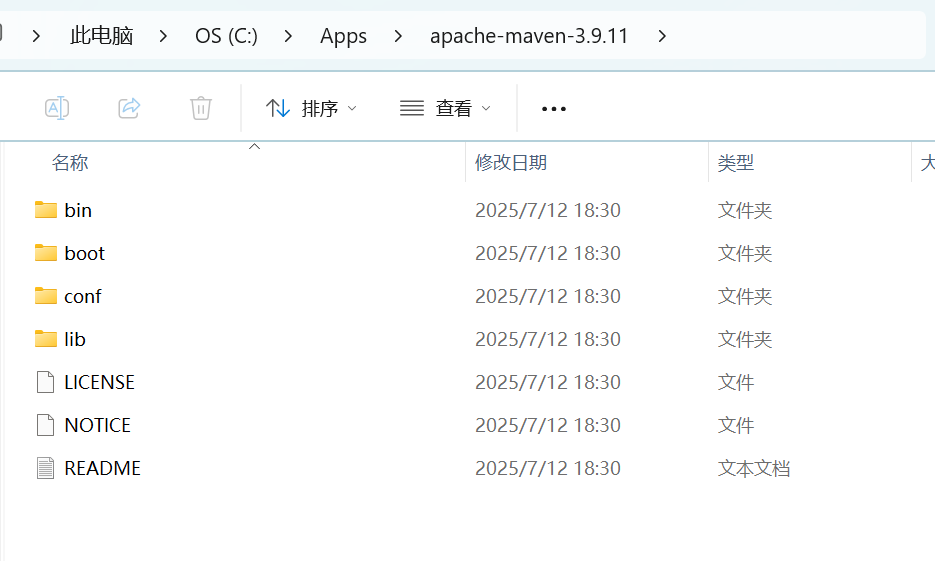The image size is (935, 561).
Task: Click the Share toolbar icon
Action: 129,109
